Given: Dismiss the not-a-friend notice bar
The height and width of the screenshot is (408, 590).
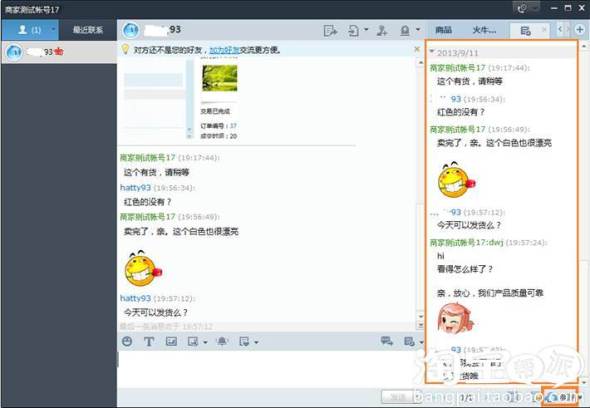Looking at the screenshot, I should point(417,49).
